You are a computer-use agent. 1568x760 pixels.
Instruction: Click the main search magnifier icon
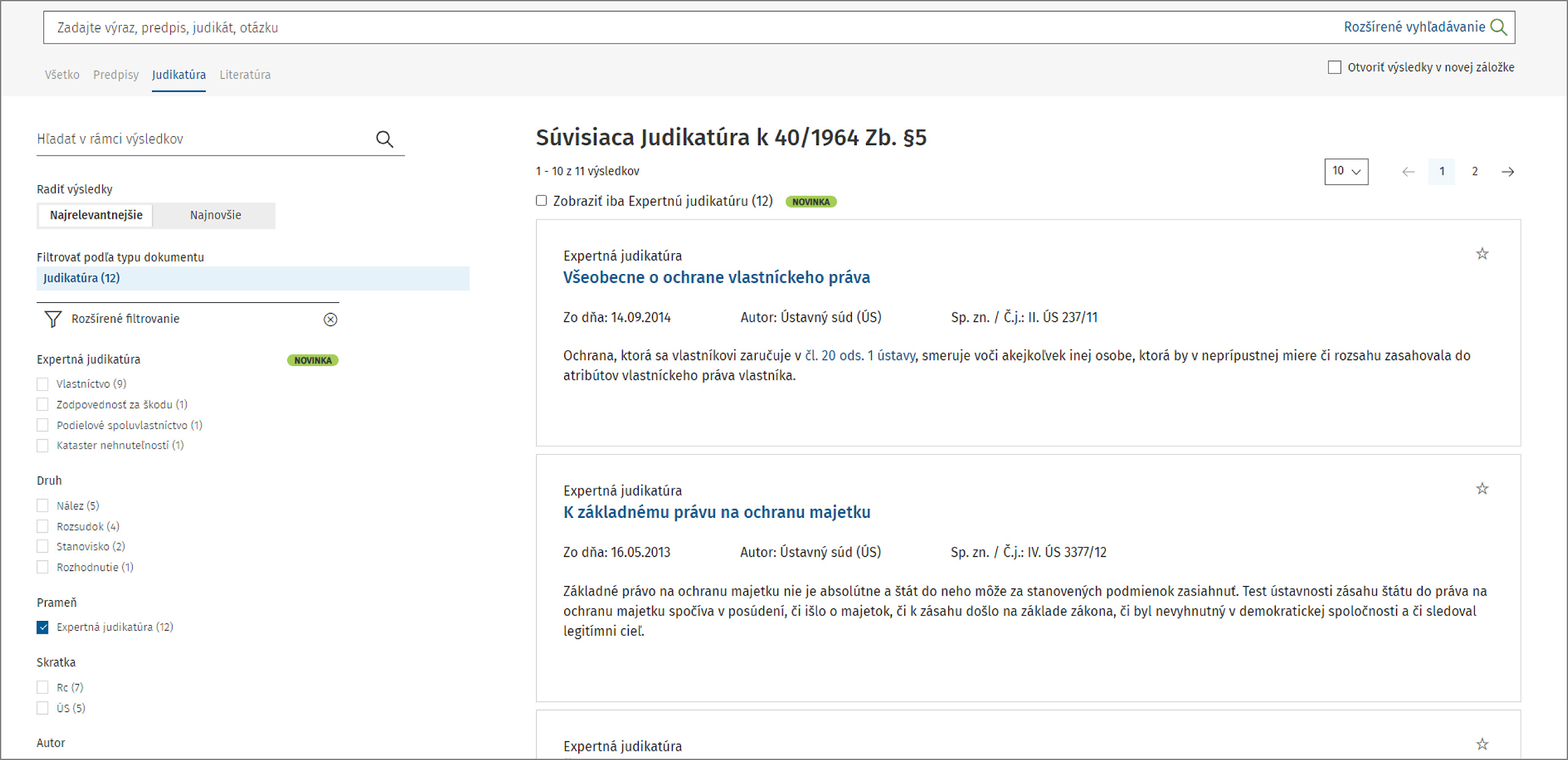coord(1498,27)
